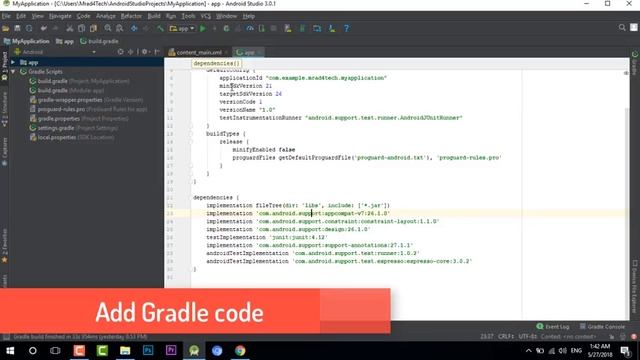
Task: Click the Undo toolbar icon
Action: click(44, 29)
